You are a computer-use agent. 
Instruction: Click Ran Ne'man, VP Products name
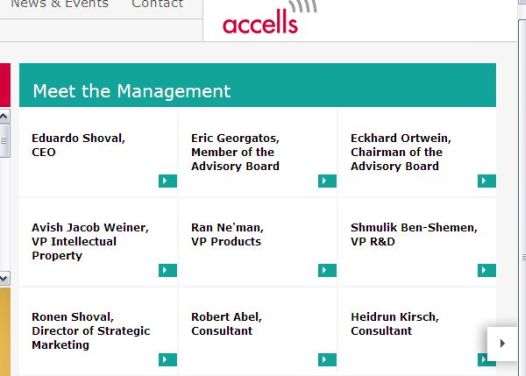click(x=227, y=234)
